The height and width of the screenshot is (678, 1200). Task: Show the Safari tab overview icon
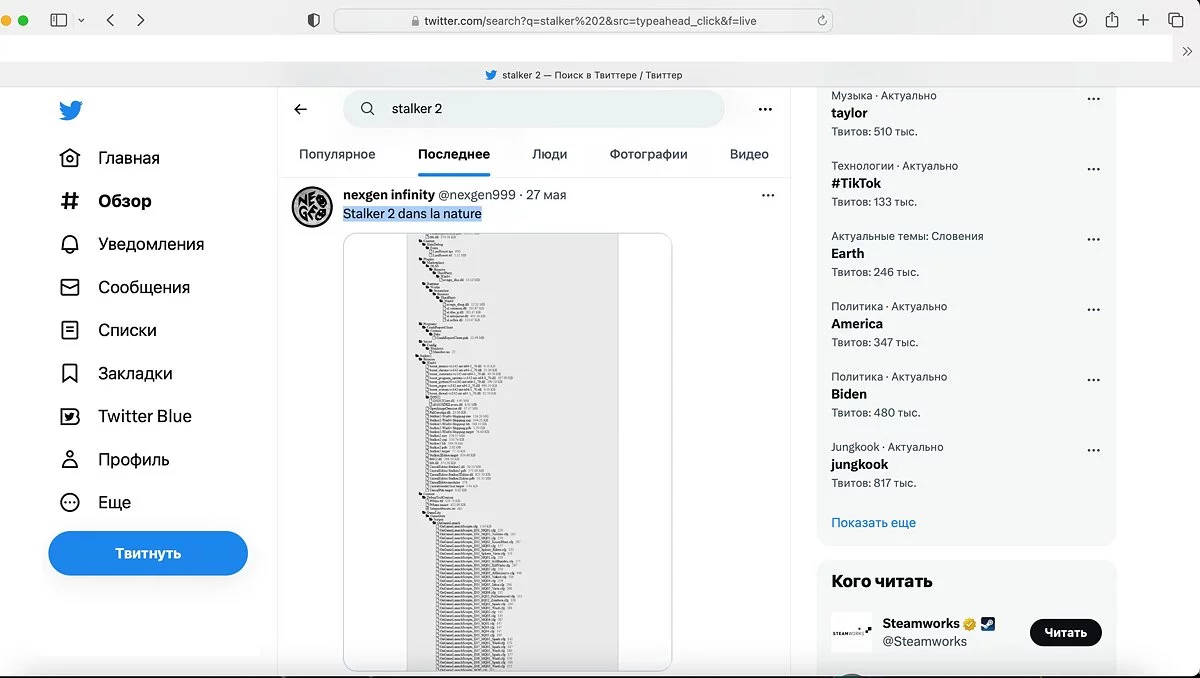click(1176, 20)
